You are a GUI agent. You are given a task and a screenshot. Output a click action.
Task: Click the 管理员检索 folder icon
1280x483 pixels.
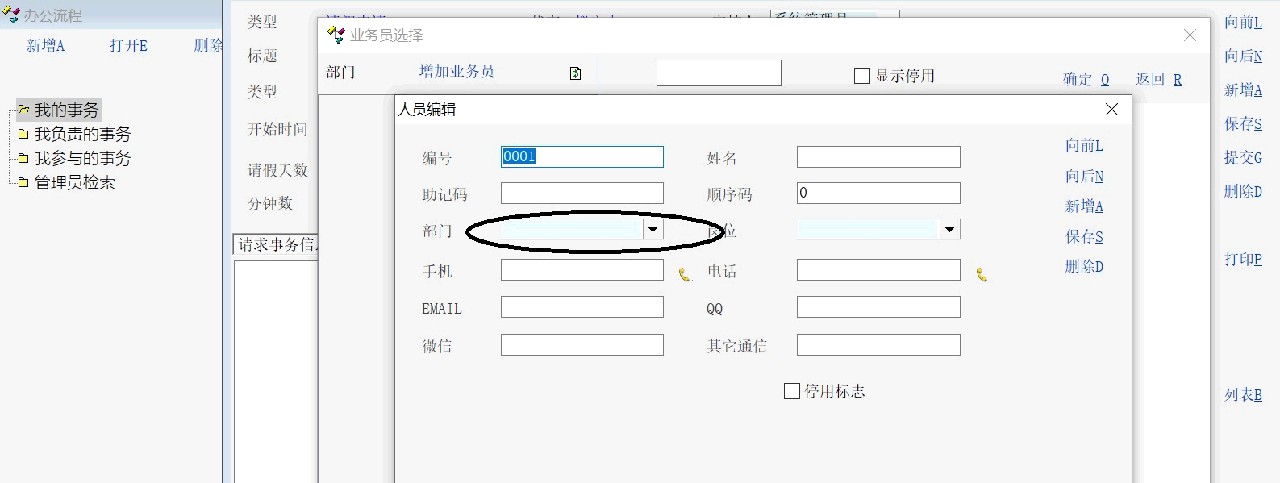click(23, 183)
